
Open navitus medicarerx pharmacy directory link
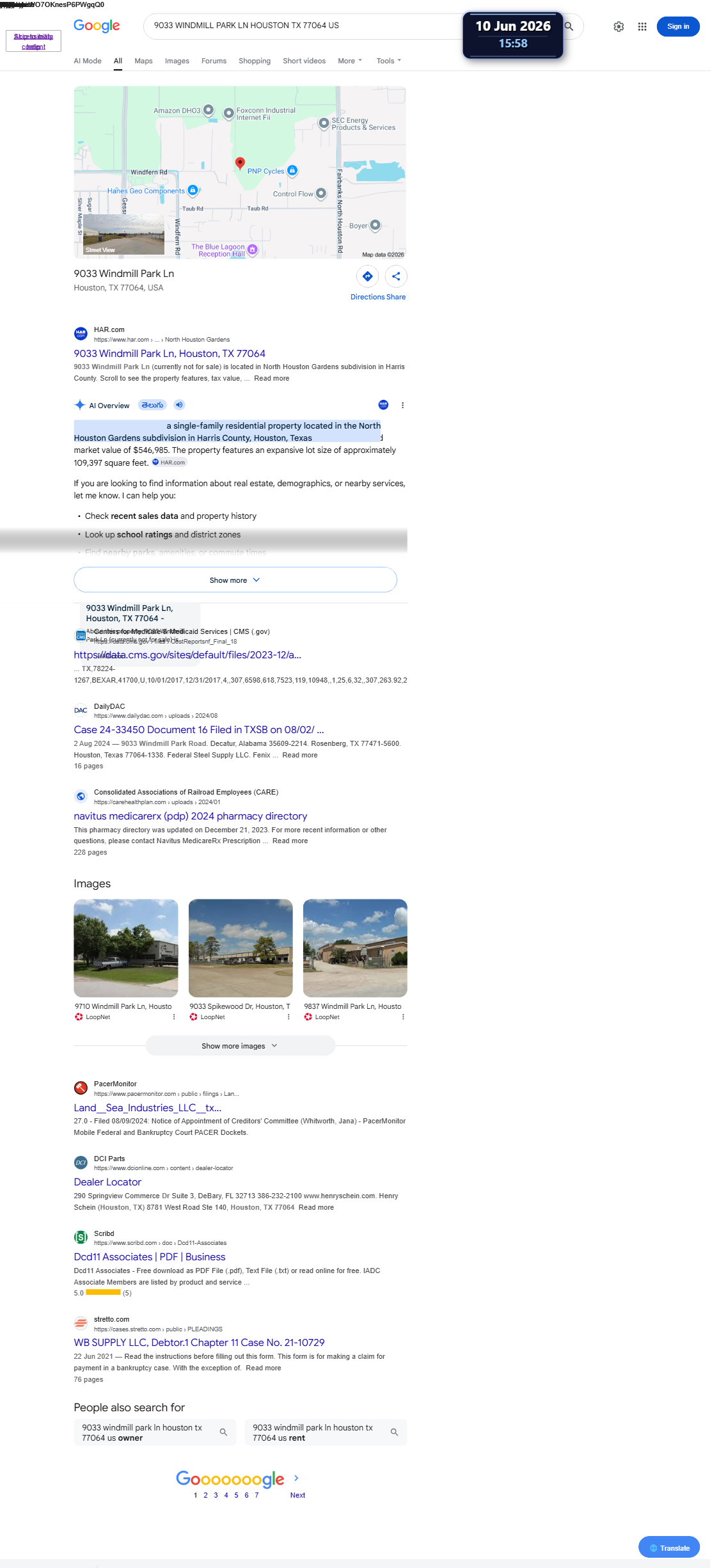tap(191, 816)
